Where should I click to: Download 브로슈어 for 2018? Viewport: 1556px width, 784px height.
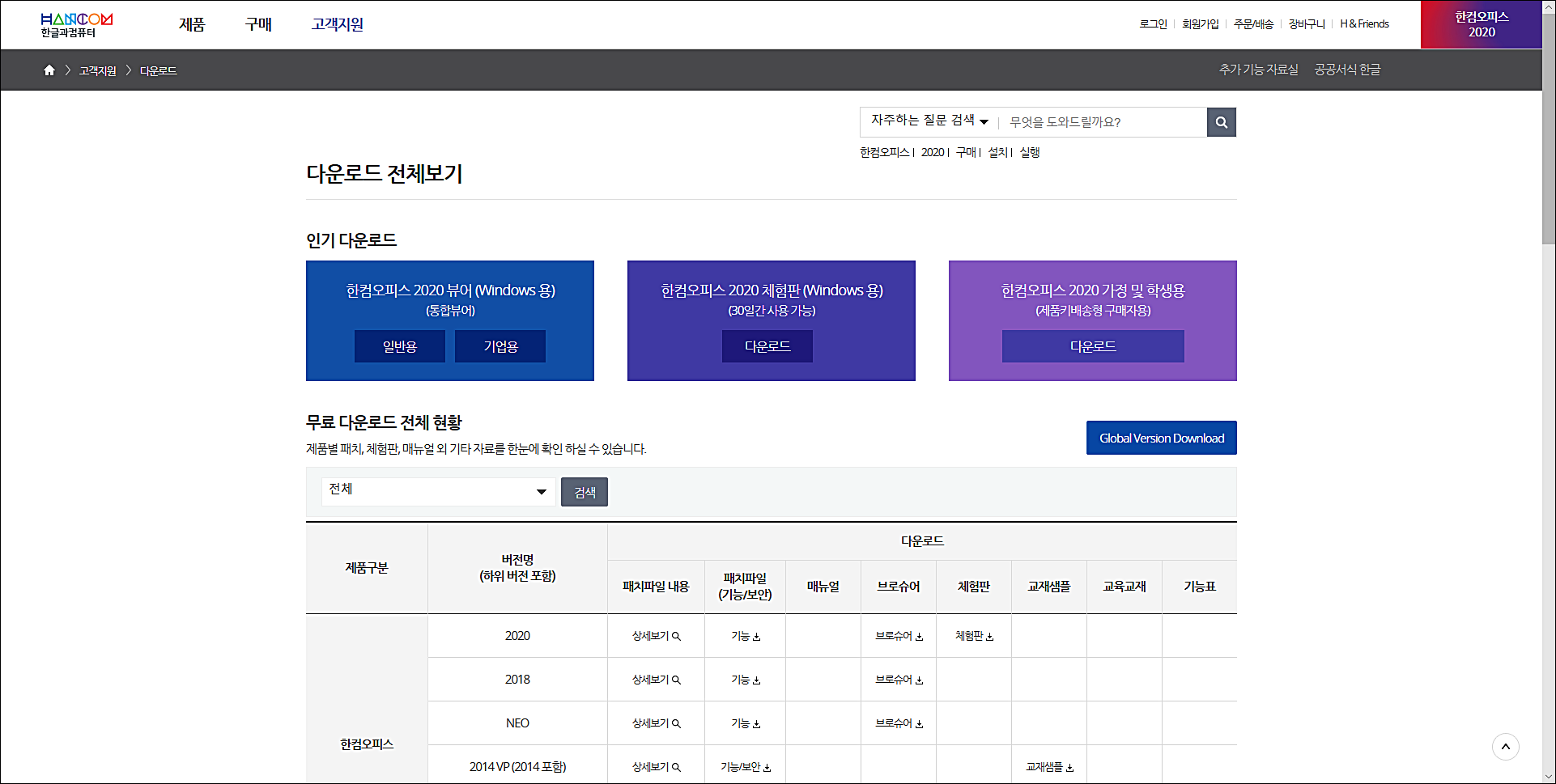899,680
